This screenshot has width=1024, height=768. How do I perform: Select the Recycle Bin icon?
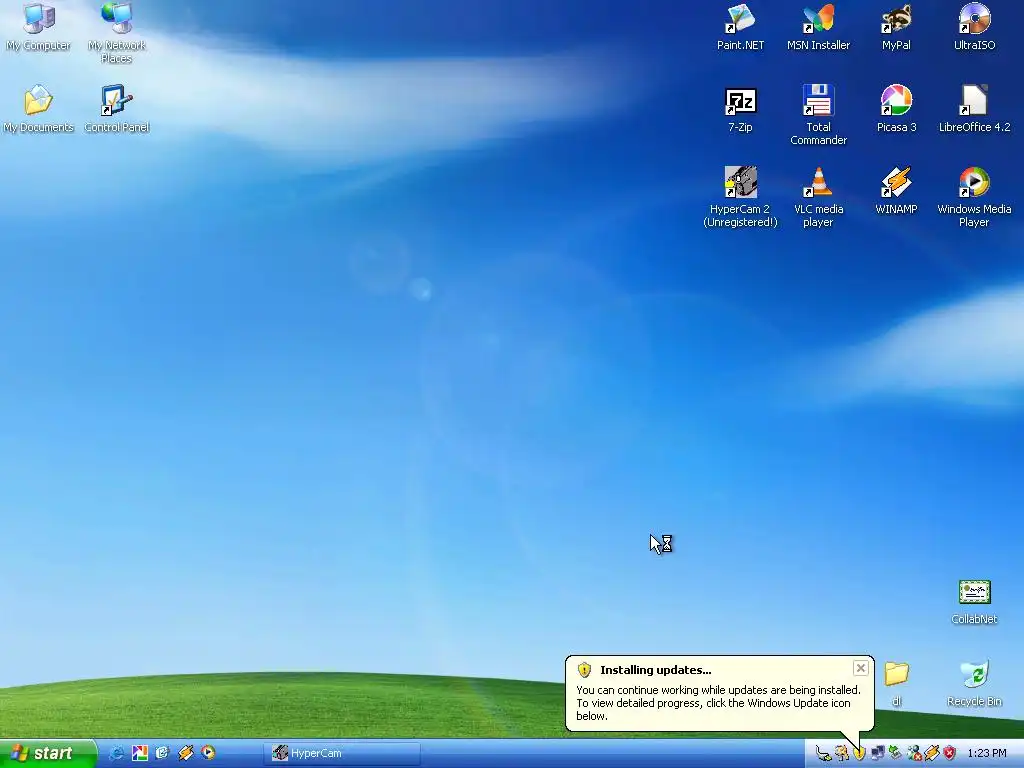(x=974, y=684)
